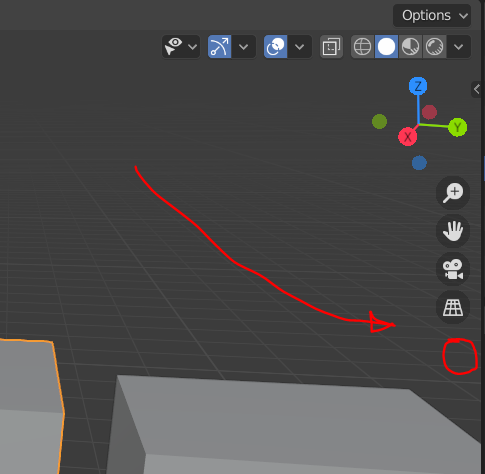Expand the selectability and visibility dropdown arrow

193,47
